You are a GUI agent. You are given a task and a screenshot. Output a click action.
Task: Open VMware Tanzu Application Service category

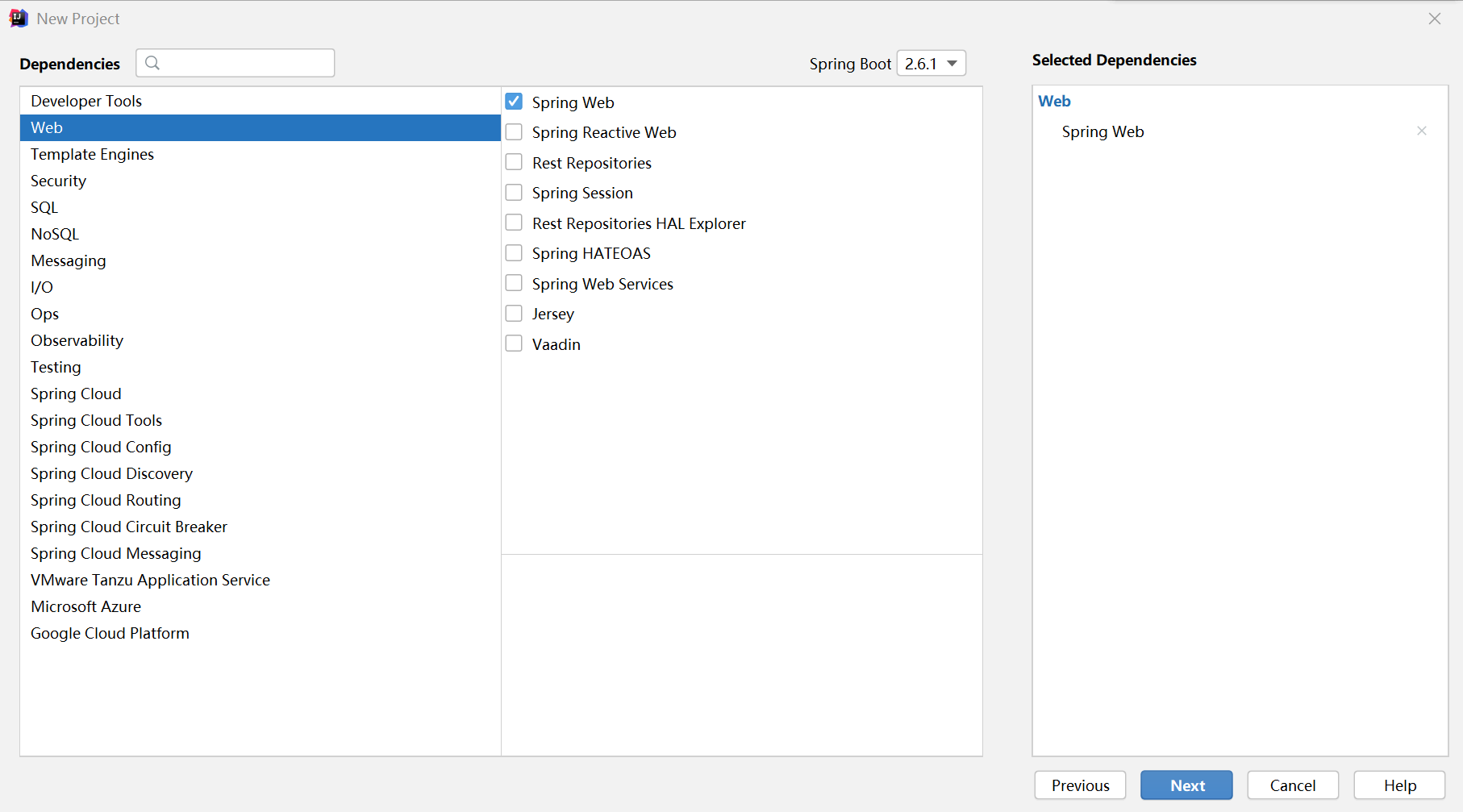point(260,580)
